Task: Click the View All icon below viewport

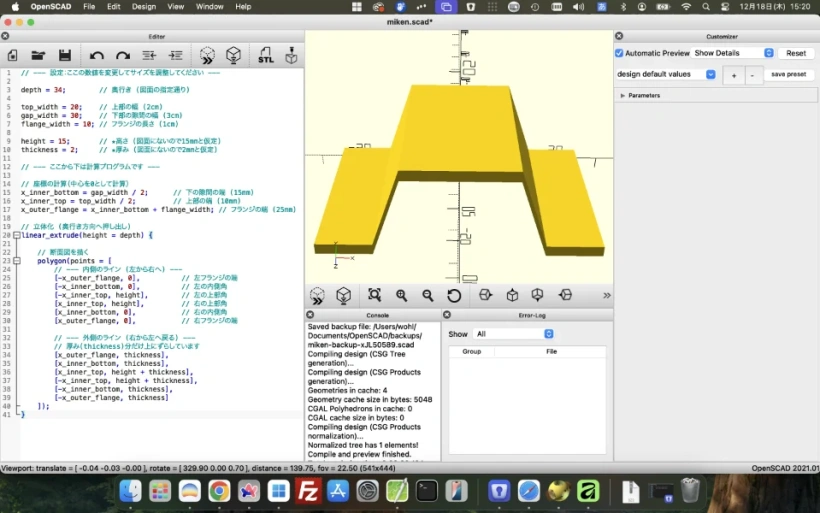Action: coord(374,295)
